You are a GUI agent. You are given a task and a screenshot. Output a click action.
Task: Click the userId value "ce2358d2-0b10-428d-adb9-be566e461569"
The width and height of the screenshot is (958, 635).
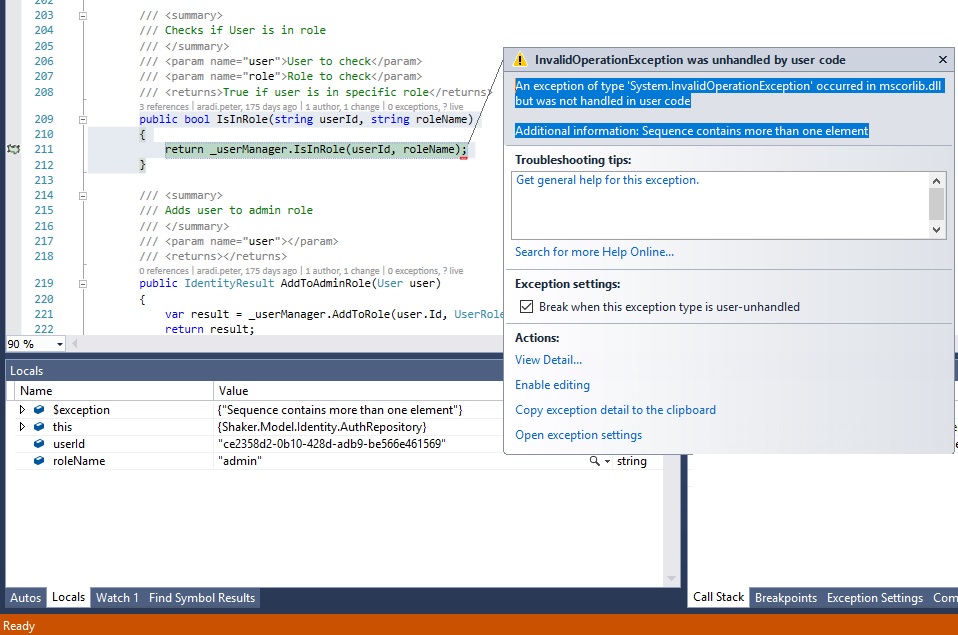(x=332, y=444)
